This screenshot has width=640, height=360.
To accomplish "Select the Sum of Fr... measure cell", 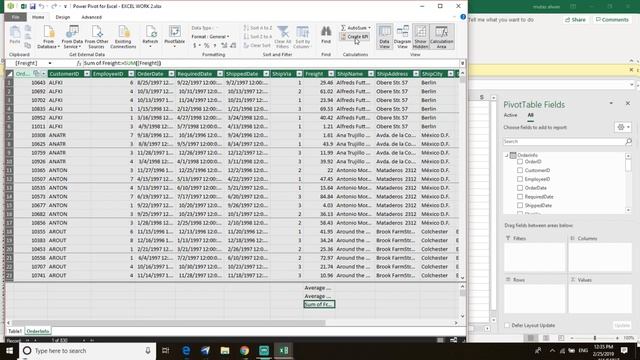I will pyautogui.click(x=319, y=304).
